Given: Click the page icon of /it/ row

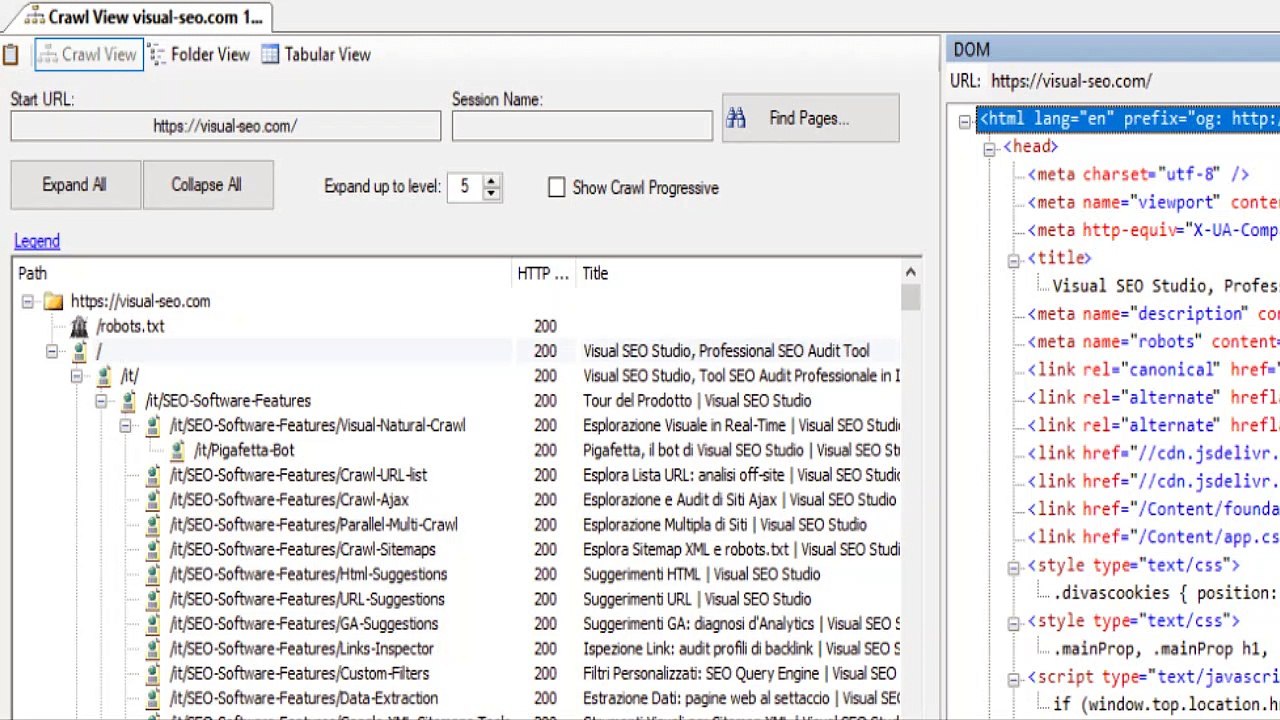Looking at the screenshot, I should 104,376.
